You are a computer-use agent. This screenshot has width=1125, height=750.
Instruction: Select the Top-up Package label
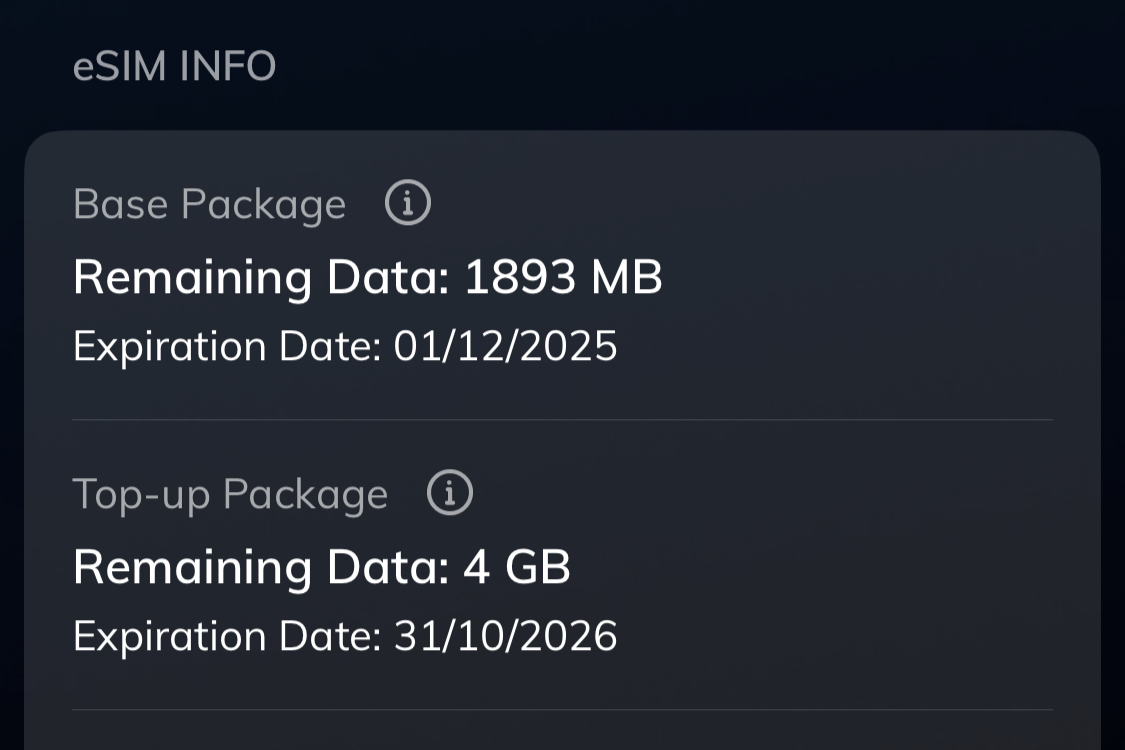point(230,495)
